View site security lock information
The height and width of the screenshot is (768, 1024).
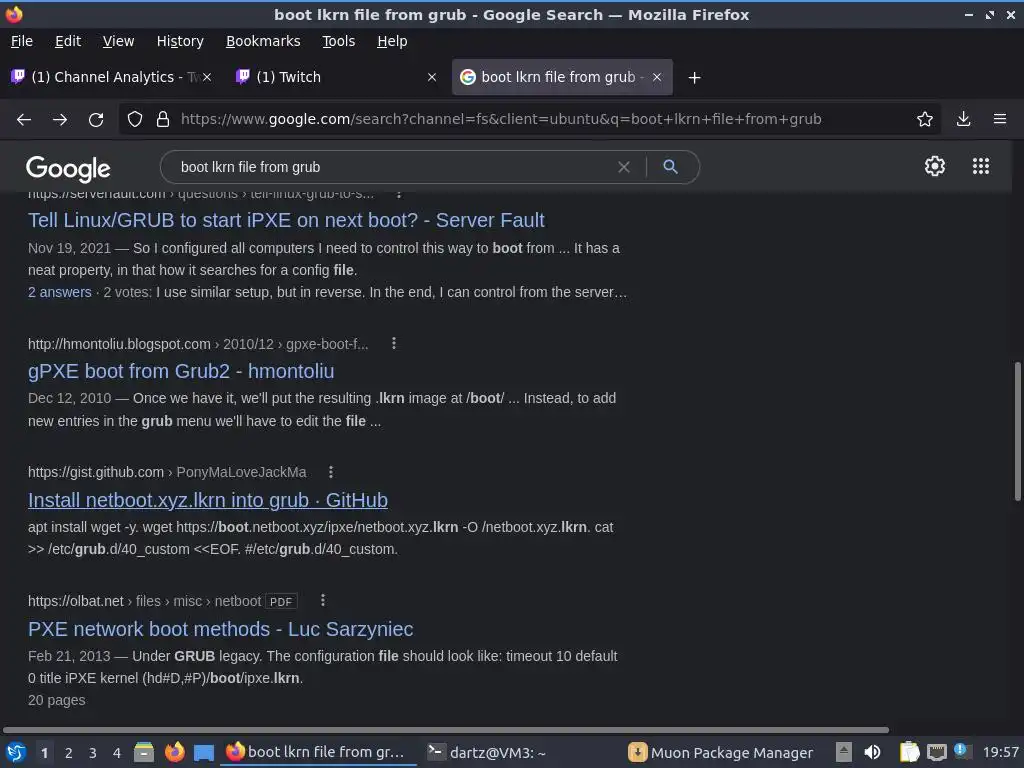[163, 120]
